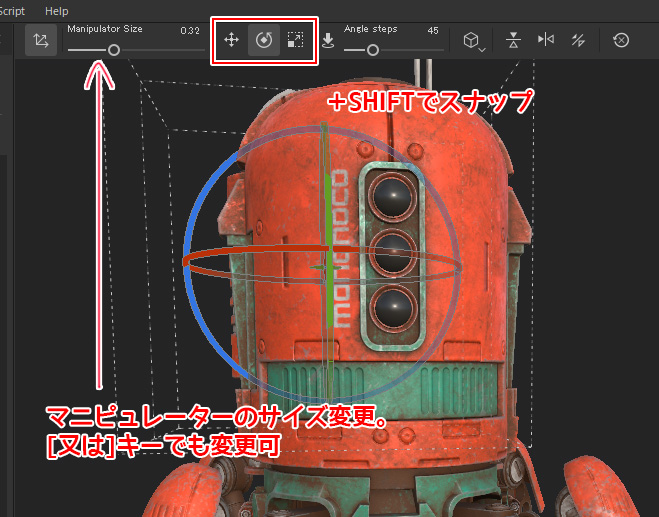
Task: Click the robot's top camera lens
Action: pos(388,191)
